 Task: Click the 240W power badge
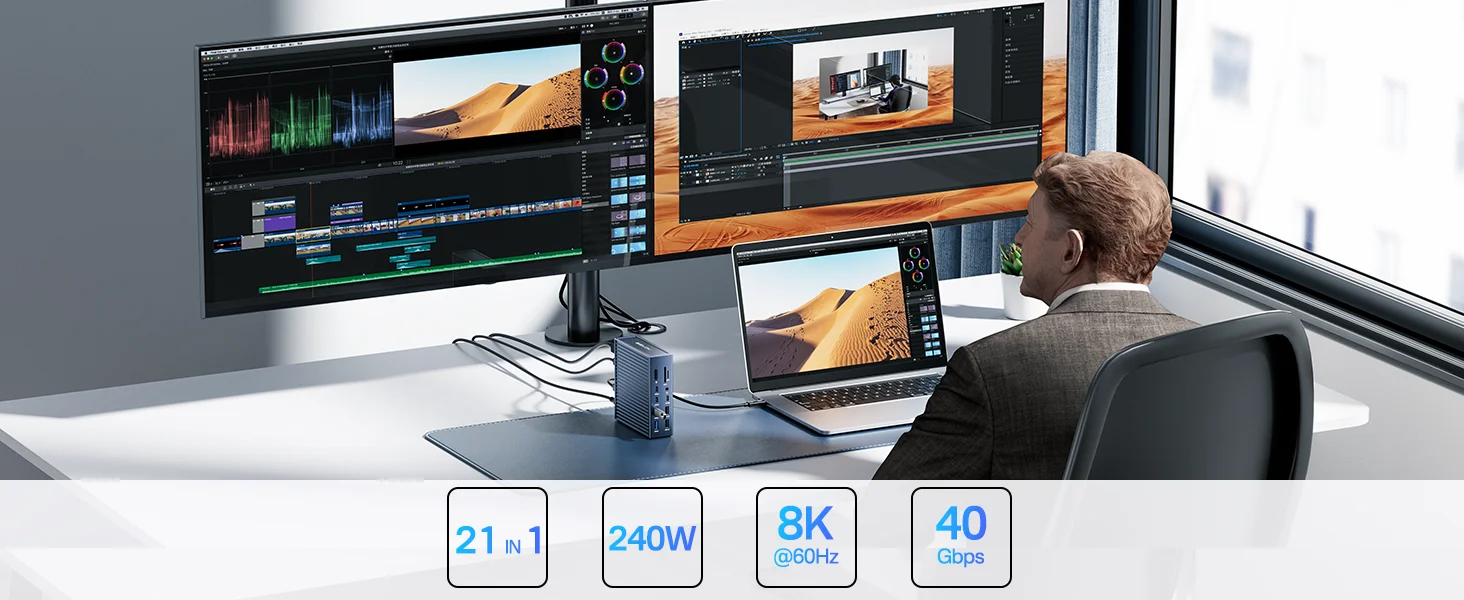pyautogui.click(x=652, y=537)
